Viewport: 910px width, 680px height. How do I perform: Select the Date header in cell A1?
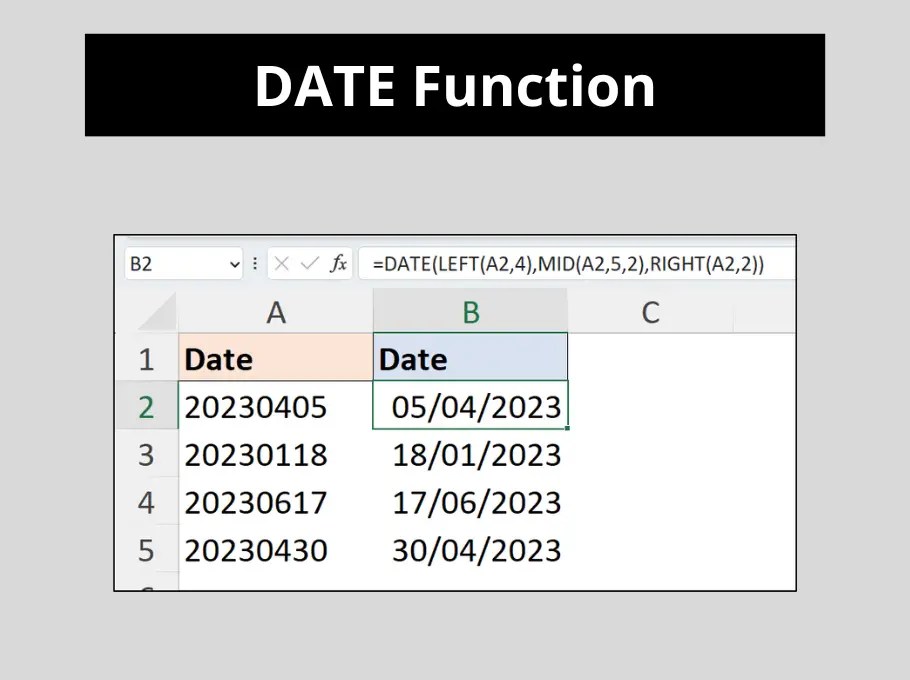point(276,357)
